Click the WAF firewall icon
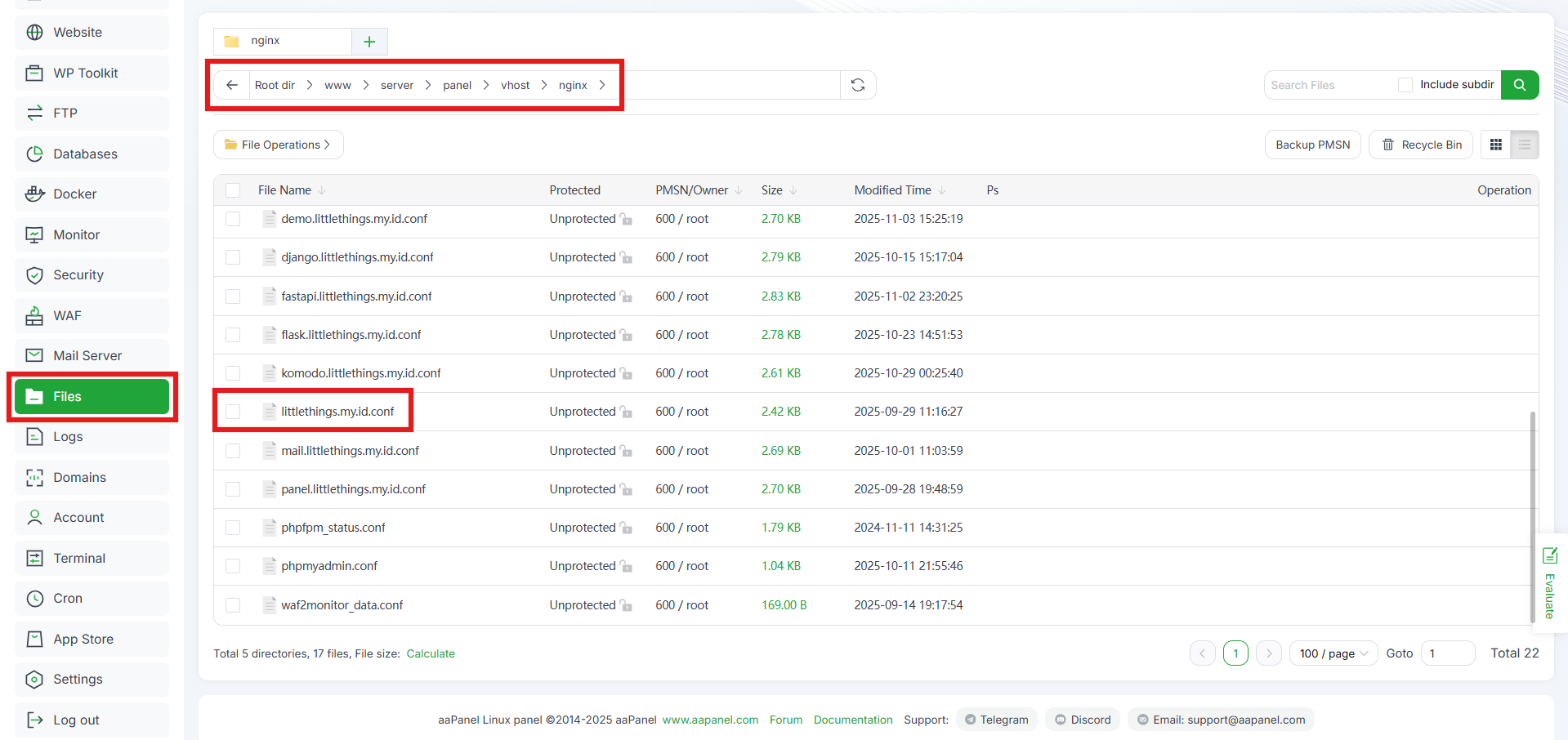1568x740 pixels. click(x=34, y=315)
